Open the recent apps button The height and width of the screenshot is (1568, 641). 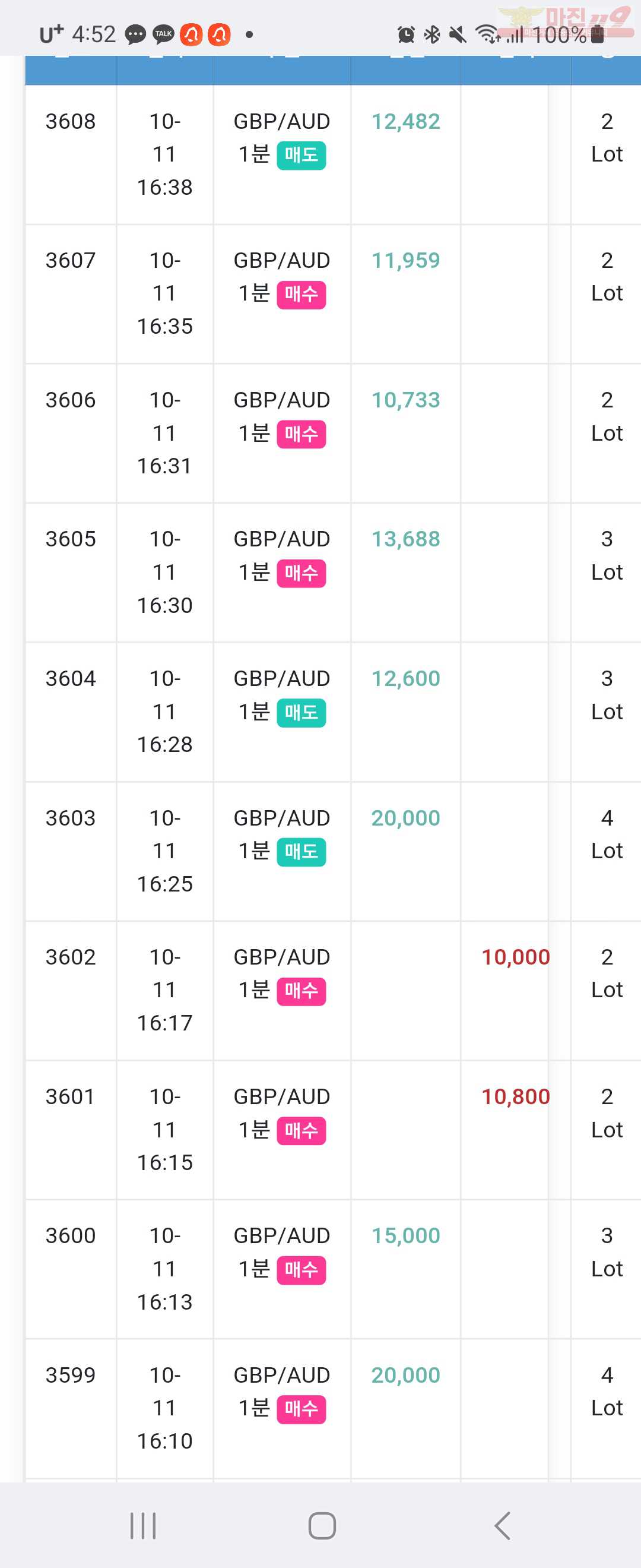point(143,1525)
